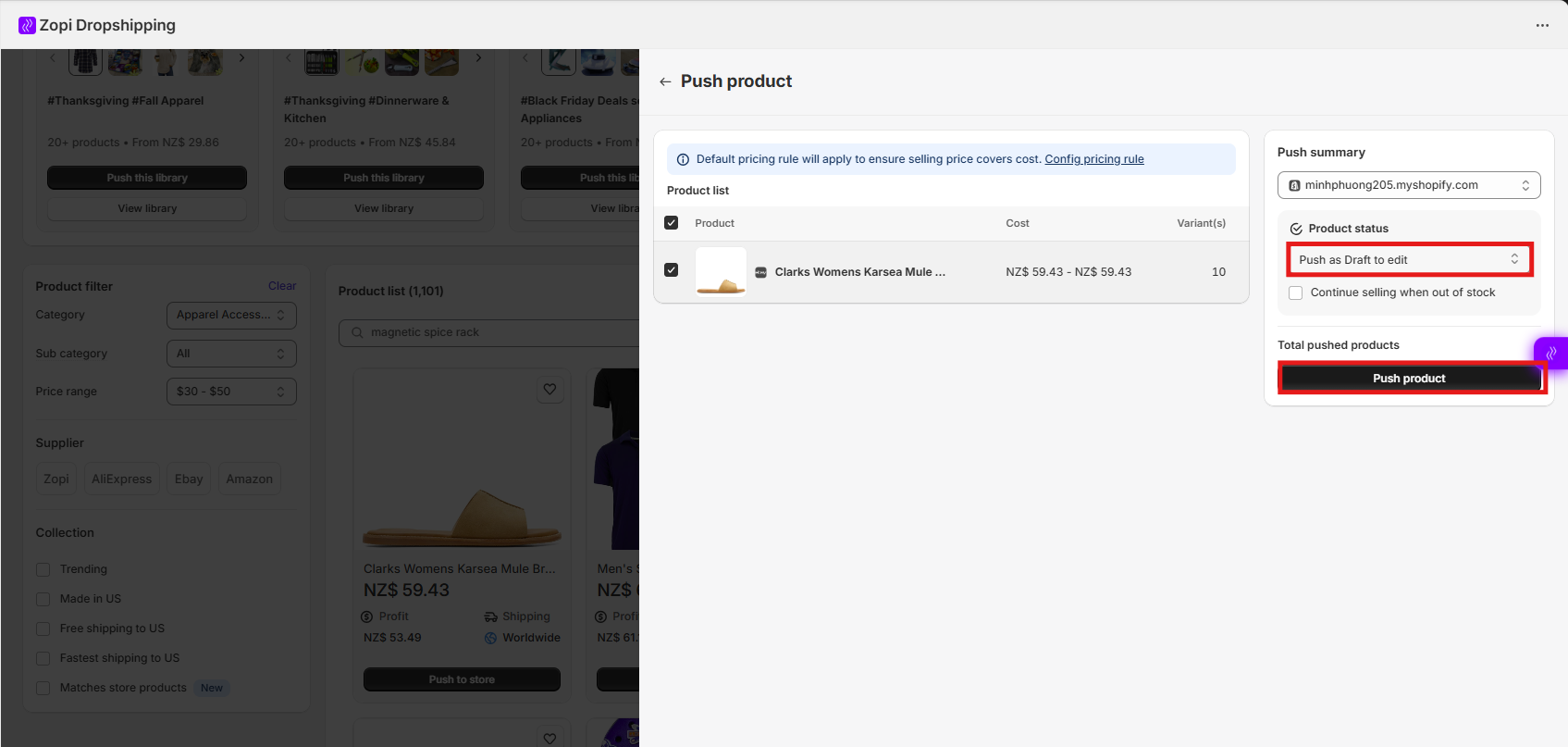Click the Zopi Dropshipping logo icon
The height and width of the screenshot is (747, 1568).
coord(27,25)
